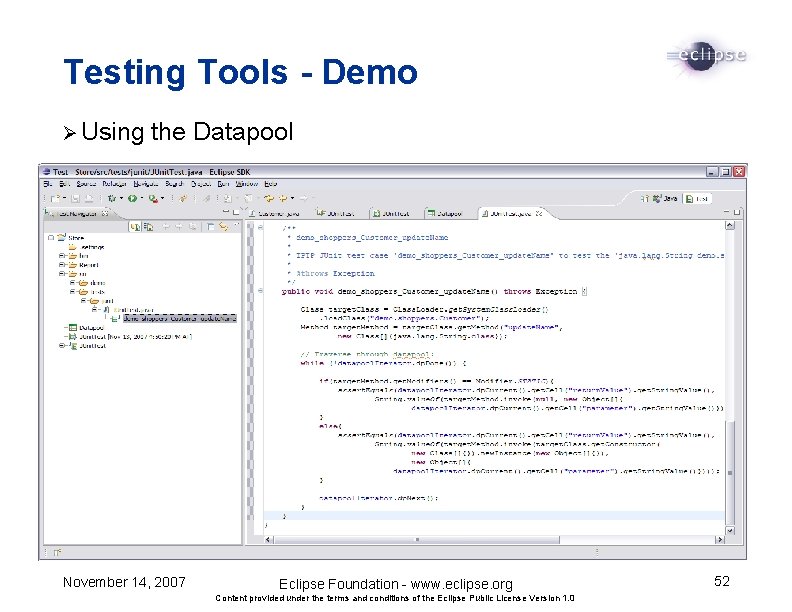Open the File menu

coord(47,184)
